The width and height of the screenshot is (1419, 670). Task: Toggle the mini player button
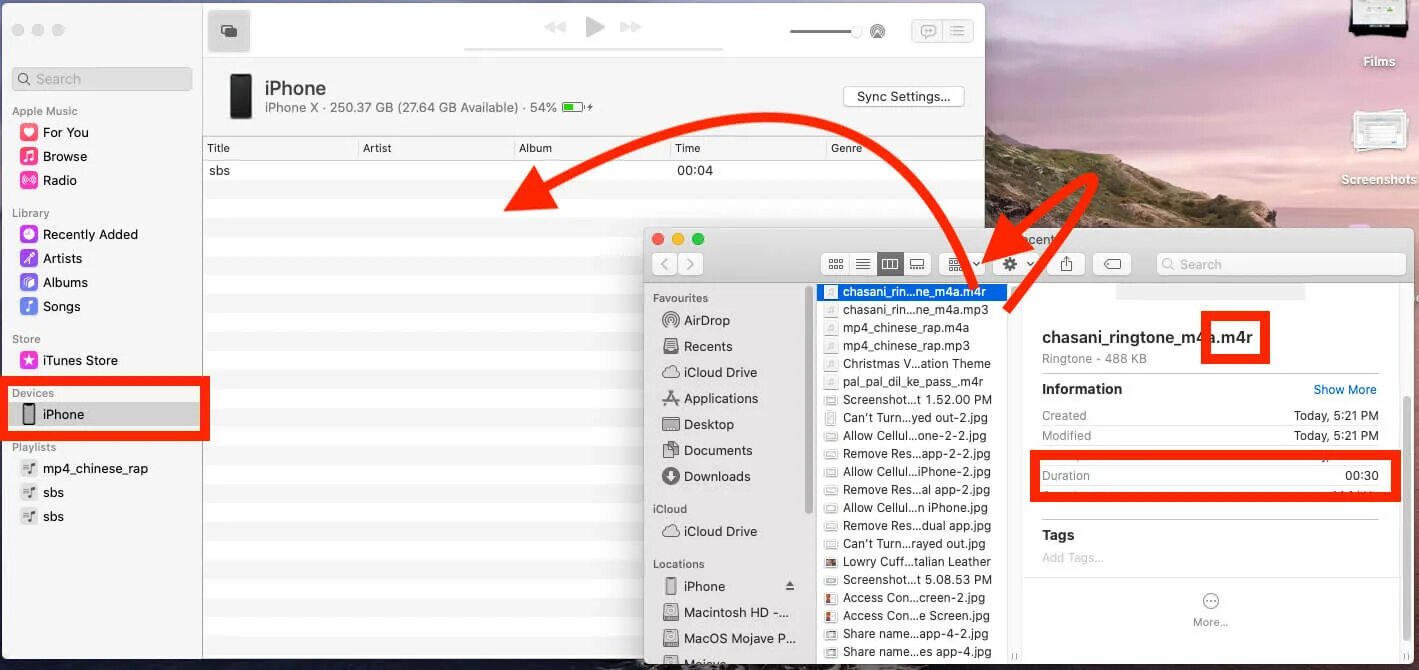point(229,31)
